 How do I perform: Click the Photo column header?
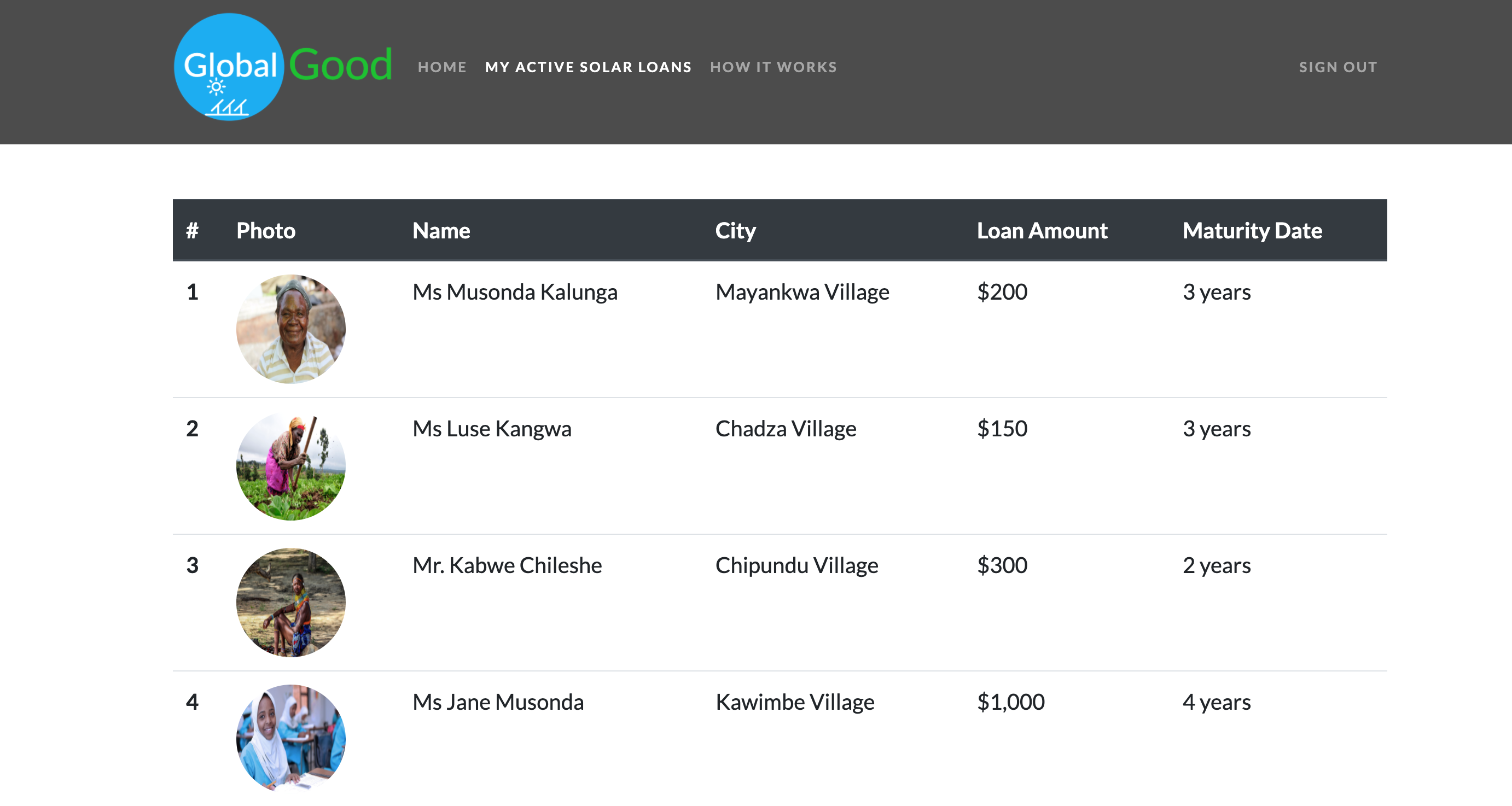[x=266, y=231]
